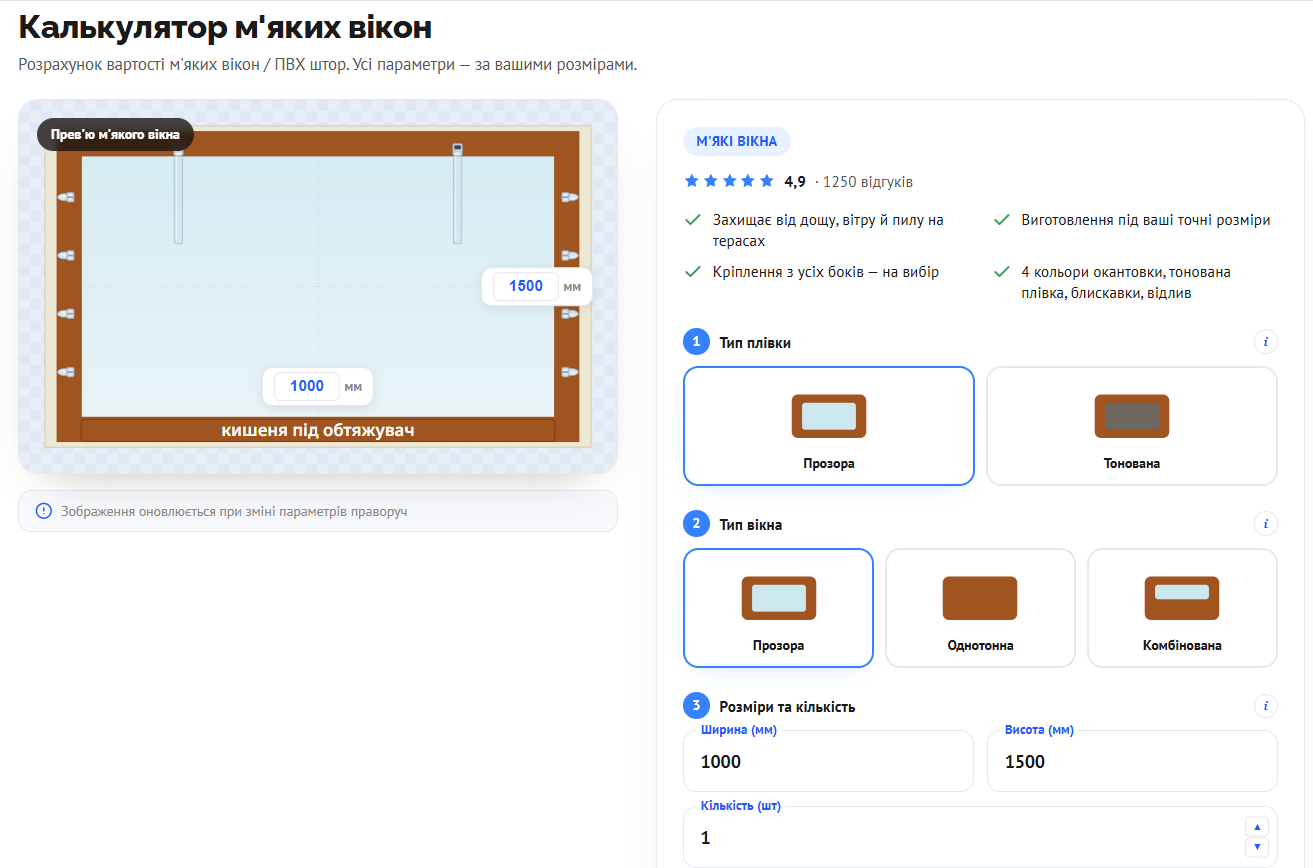Select Прозора film type card

point(829,426)
